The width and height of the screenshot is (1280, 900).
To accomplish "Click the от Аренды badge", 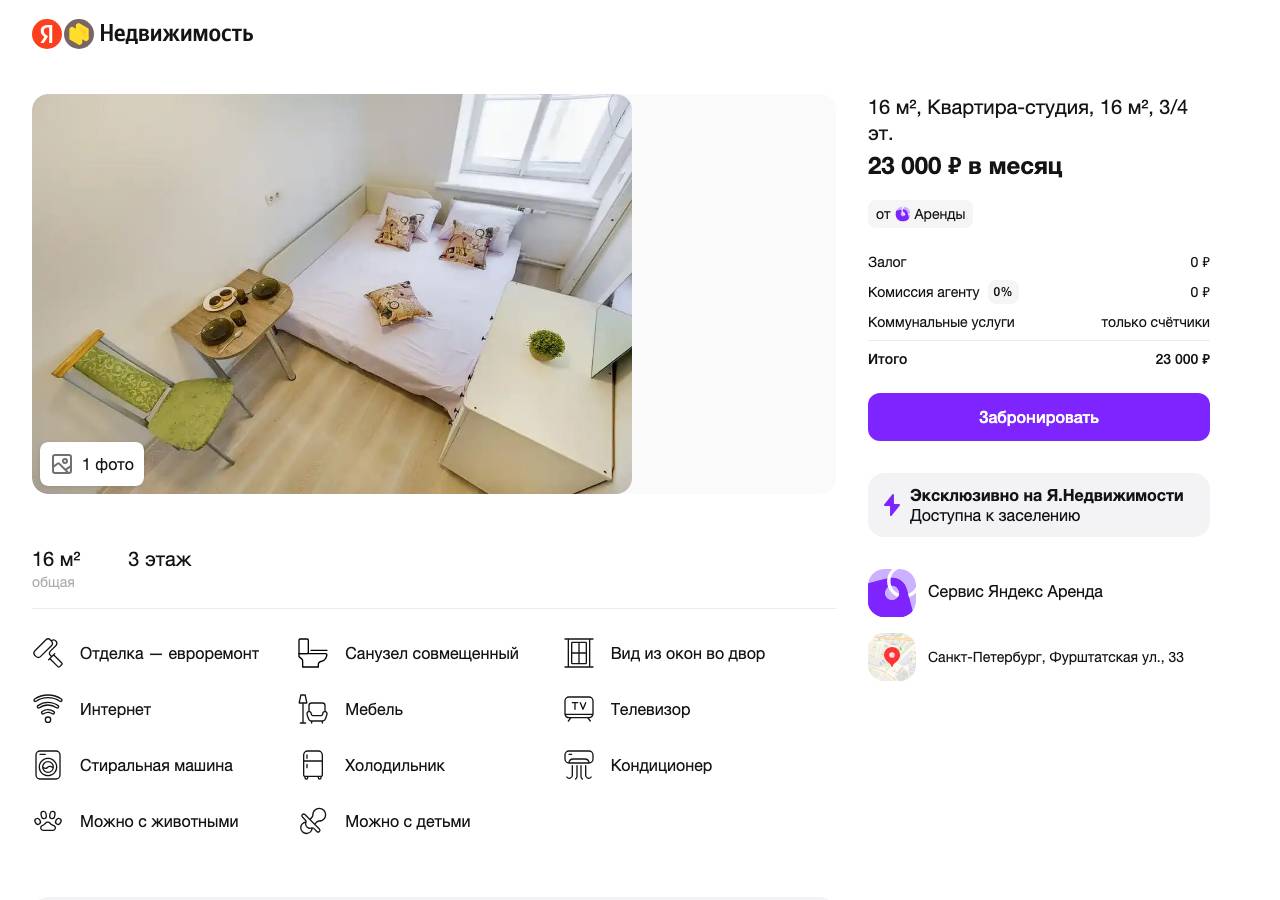I will tap(920, 214).
